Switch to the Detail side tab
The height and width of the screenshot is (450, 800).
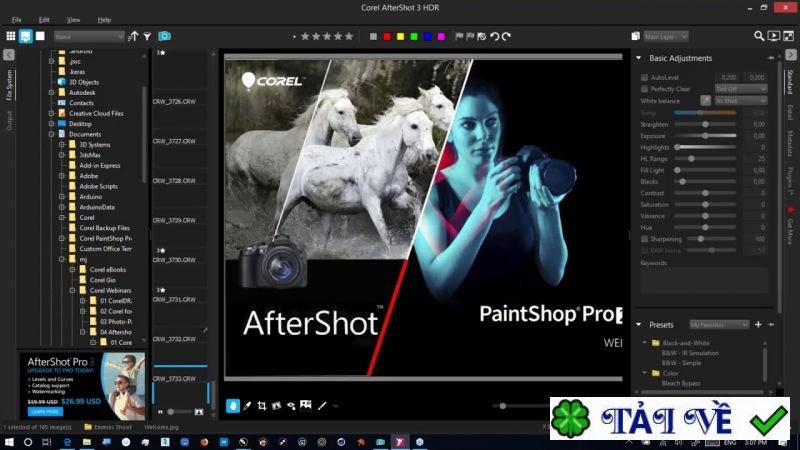[x=790, y=112]
